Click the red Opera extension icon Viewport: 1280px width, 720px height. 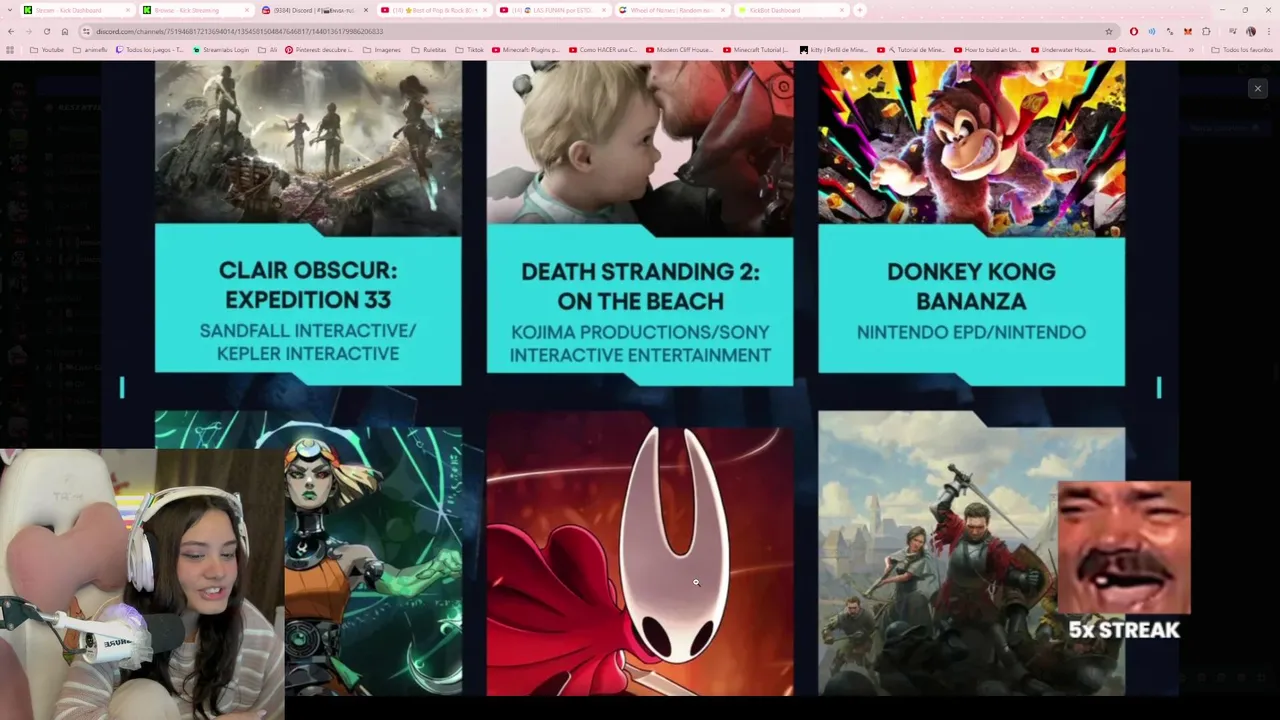pos(1133,31)
